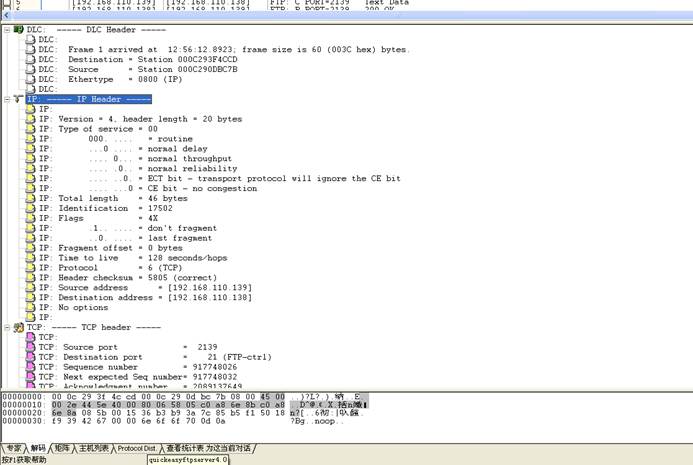Image resolution: width=693 pixels, height=465 pixels.
Task: Select the highlighted 'IP Header' tree row
Action: 89,99
